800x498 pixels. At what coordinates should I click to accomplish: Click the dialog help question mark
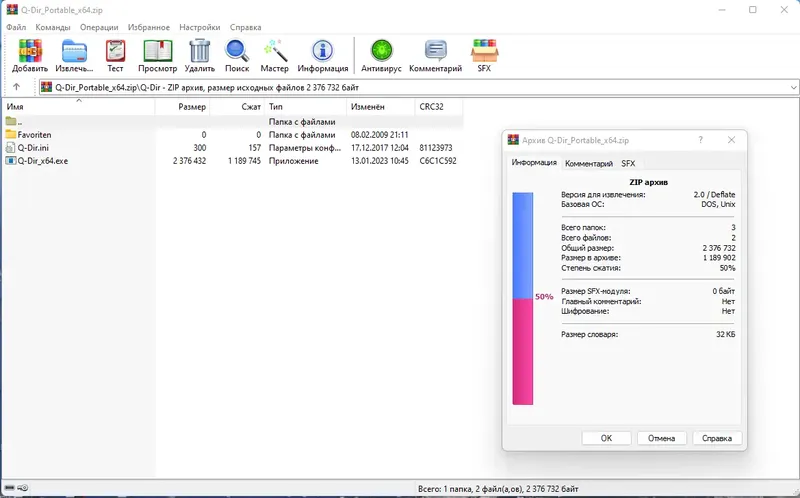pyautogui.click(x=701, y=140)
